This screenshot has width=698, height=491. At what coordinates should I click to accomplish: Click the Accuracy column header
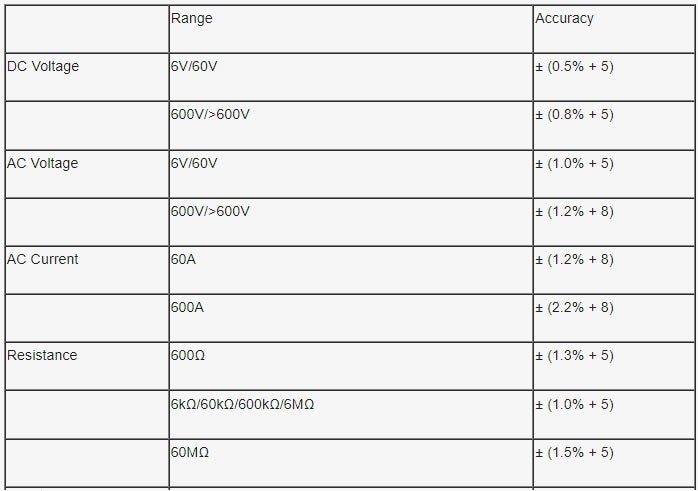[564, 19]
